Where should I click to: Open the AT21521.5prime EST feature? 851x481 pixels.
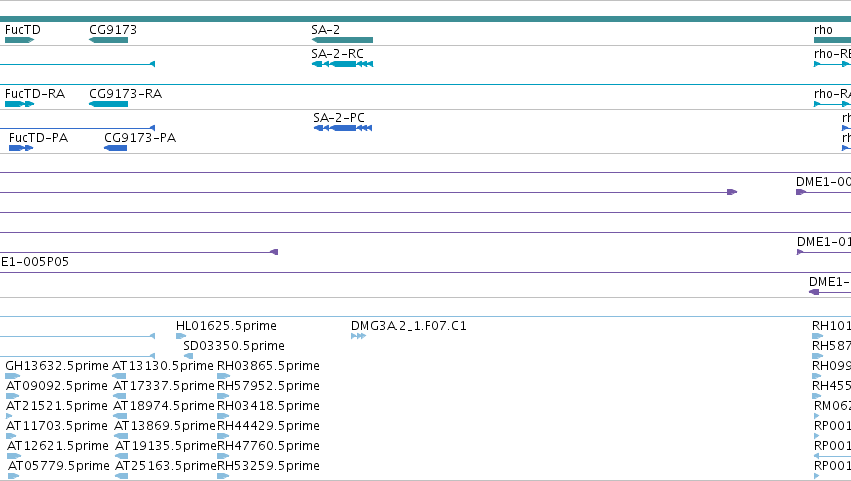[x=57, y=406]
